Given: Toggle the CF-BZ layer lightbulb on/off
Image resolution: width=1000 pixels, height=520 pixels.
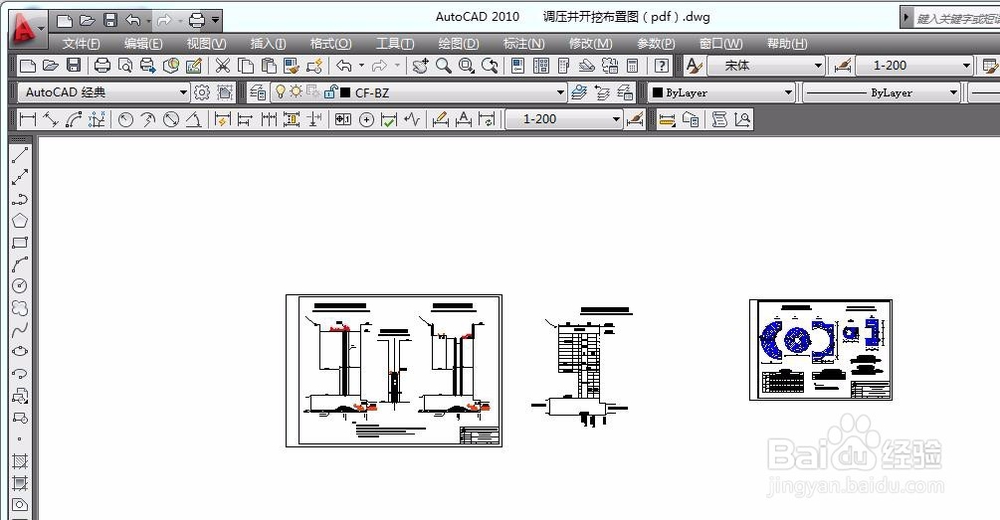Looking at the screenshot, I should (x=280, y=92).
